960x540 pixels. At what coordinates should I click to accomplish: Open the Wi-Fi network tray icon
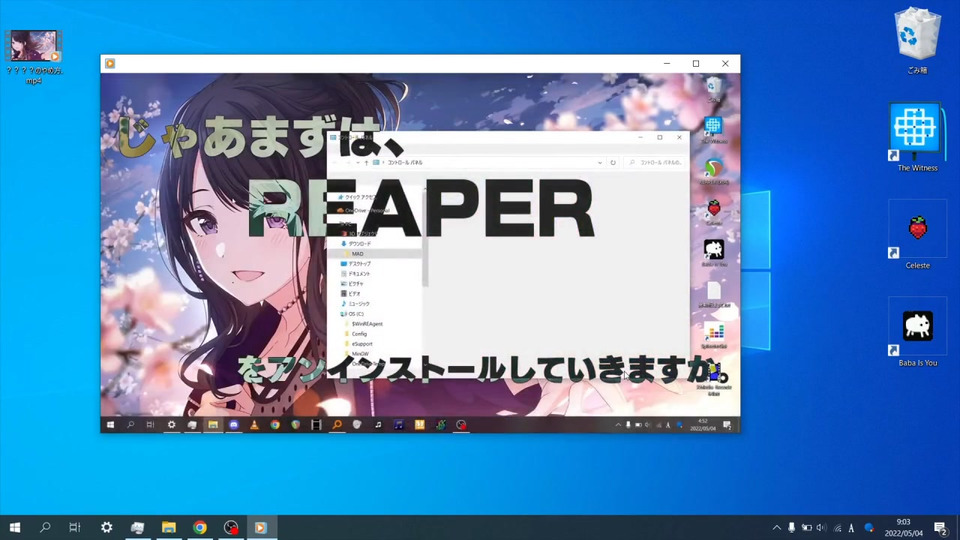pos(837,527)
